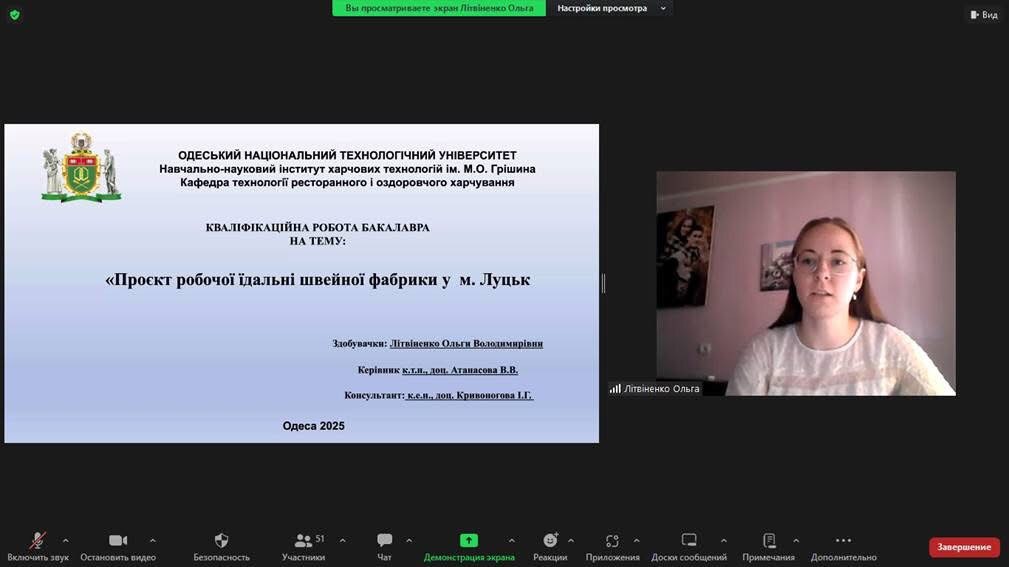Click green encryption shield icon
This screenshot has height=567, width=1009.
click(x=15, y=15)
